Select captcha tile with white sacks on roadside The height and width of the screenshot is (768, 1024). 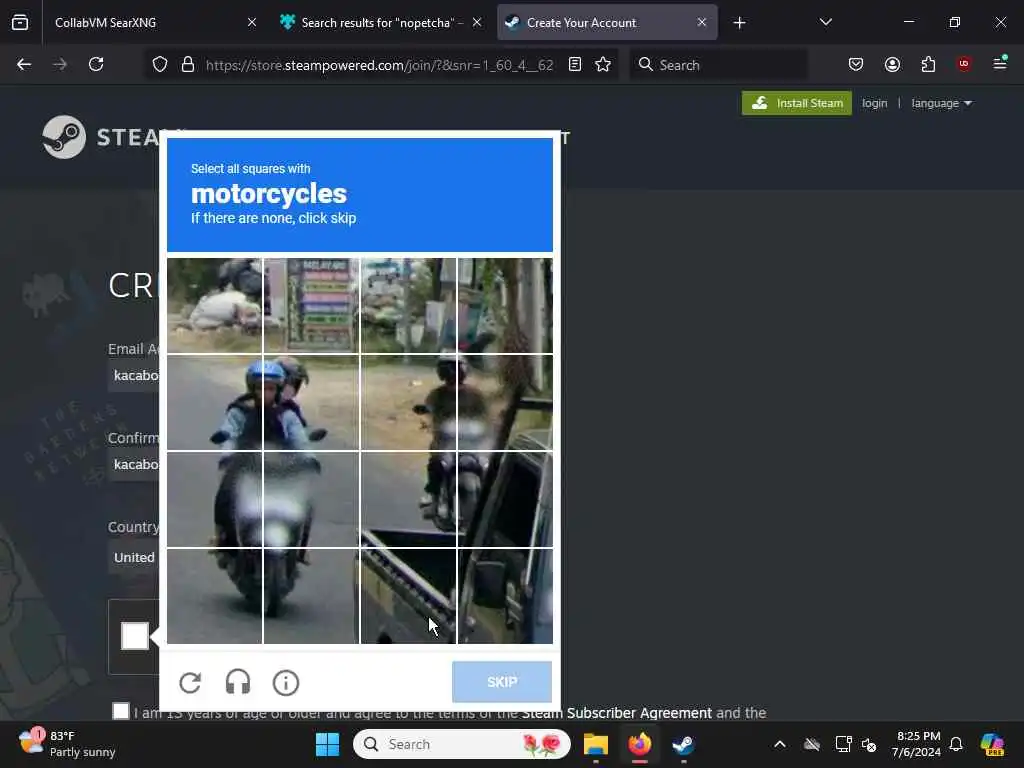click(x=215, y=306)
